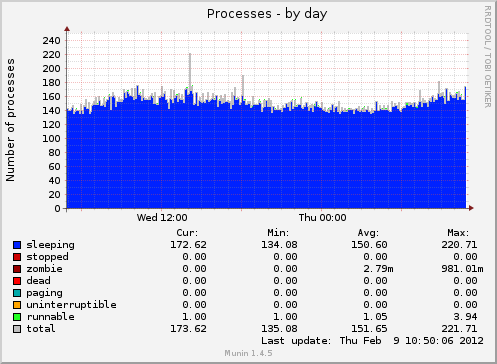497x364 pixels.
Task: Click the 'zombie' legend label
Action: (44, 269)
